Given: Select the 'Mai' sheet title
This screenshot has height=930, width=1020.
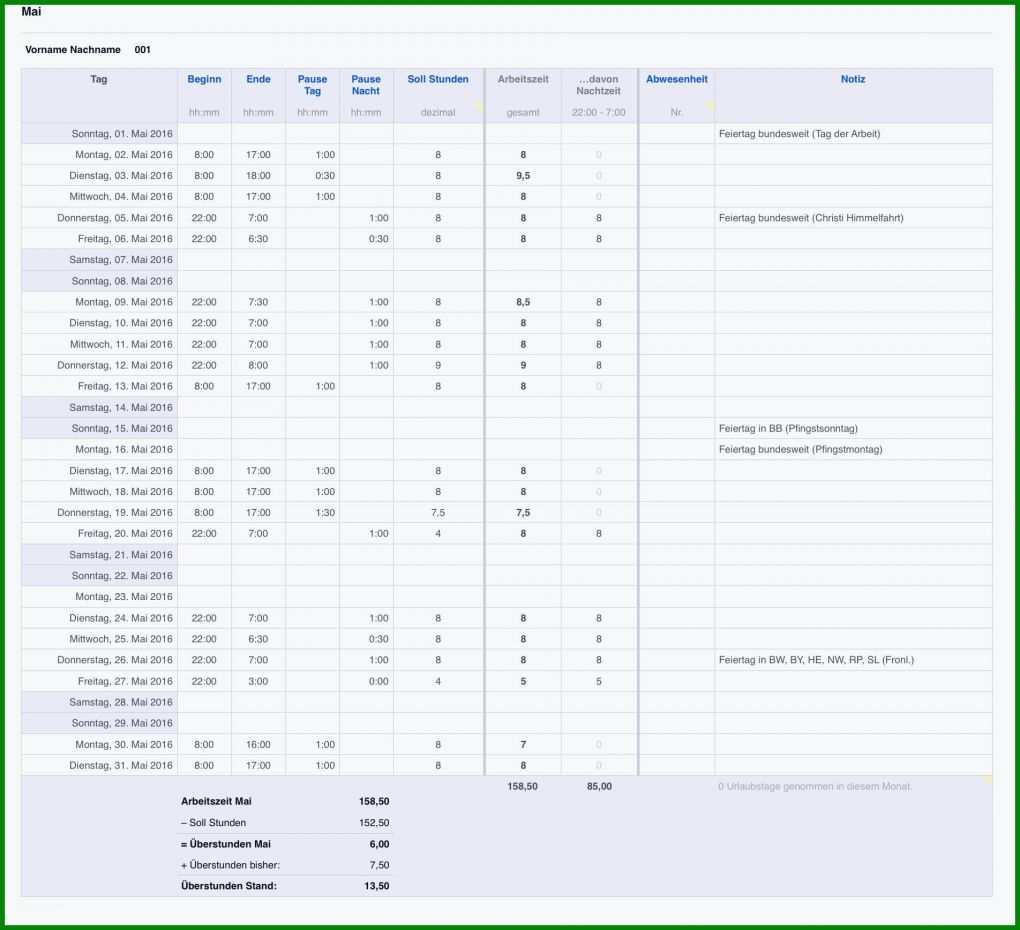Looking at the screenshot, I should click(x=31, y=11).
